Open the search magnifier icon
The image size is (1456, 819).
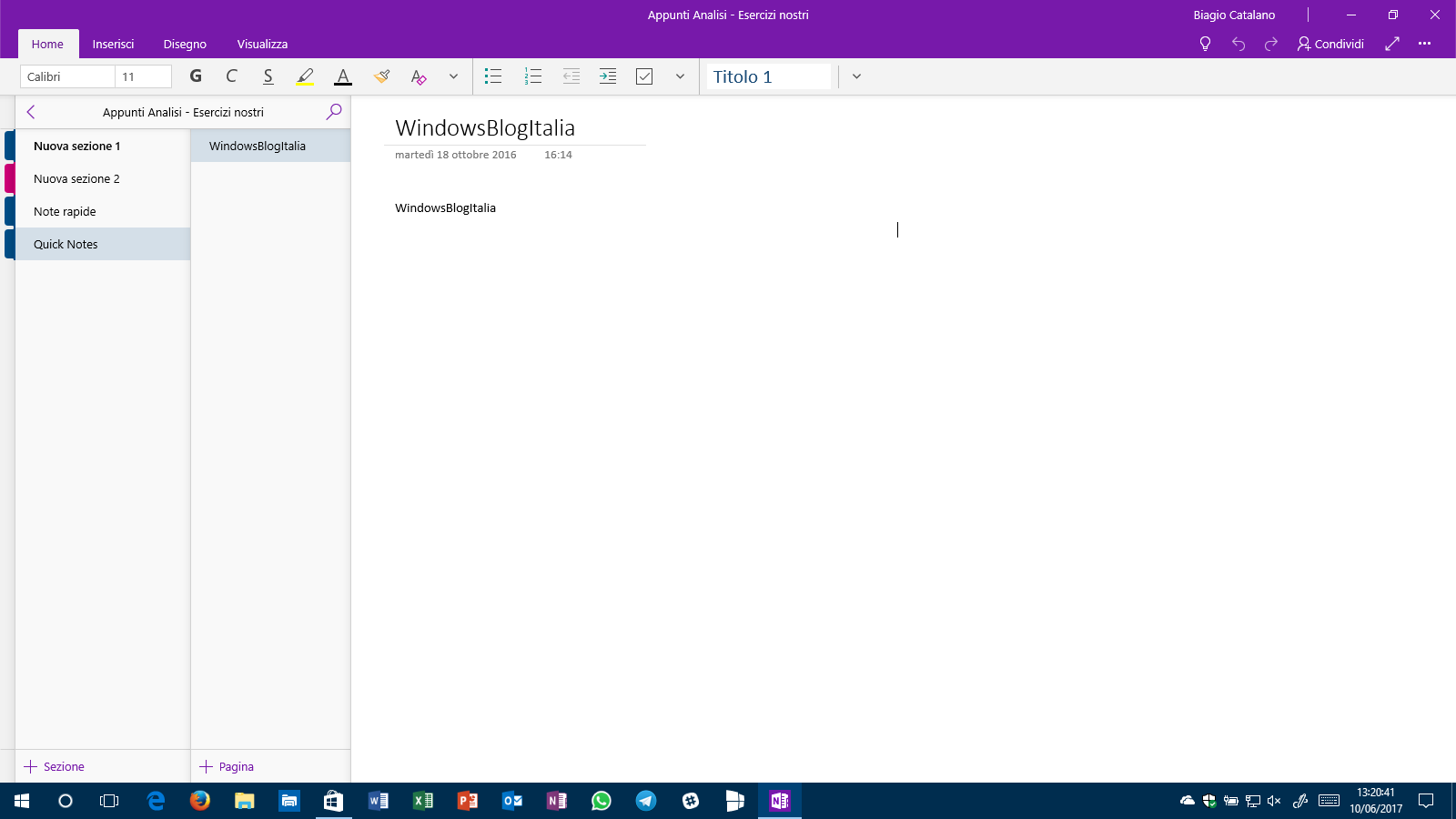(334, 111)
